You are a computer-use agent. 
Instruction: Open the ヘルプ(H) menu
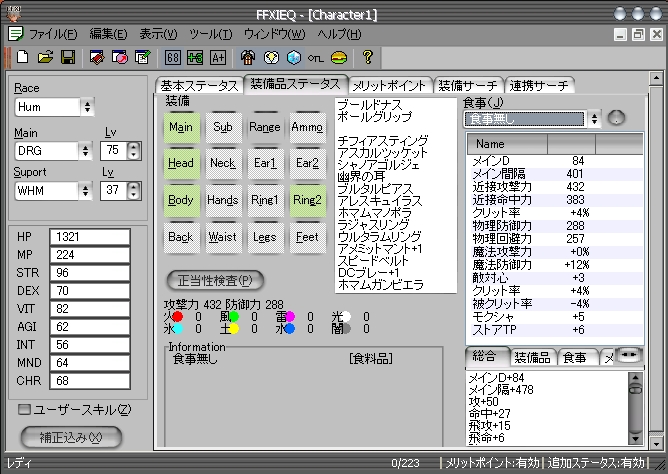click(339, 34)
